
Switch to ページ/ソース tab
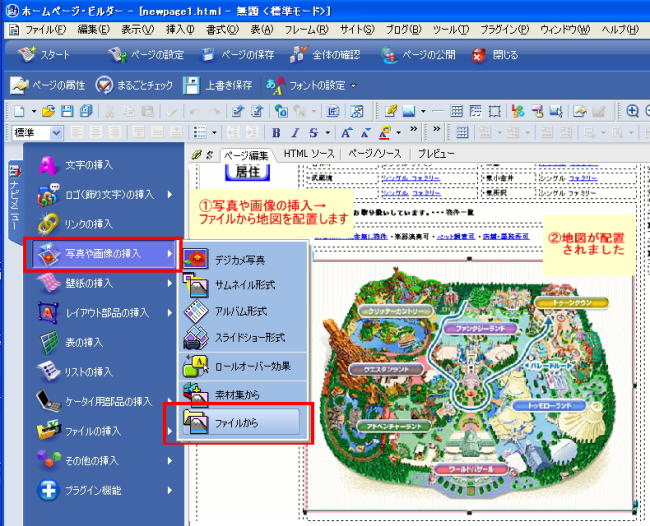point(375,154)
